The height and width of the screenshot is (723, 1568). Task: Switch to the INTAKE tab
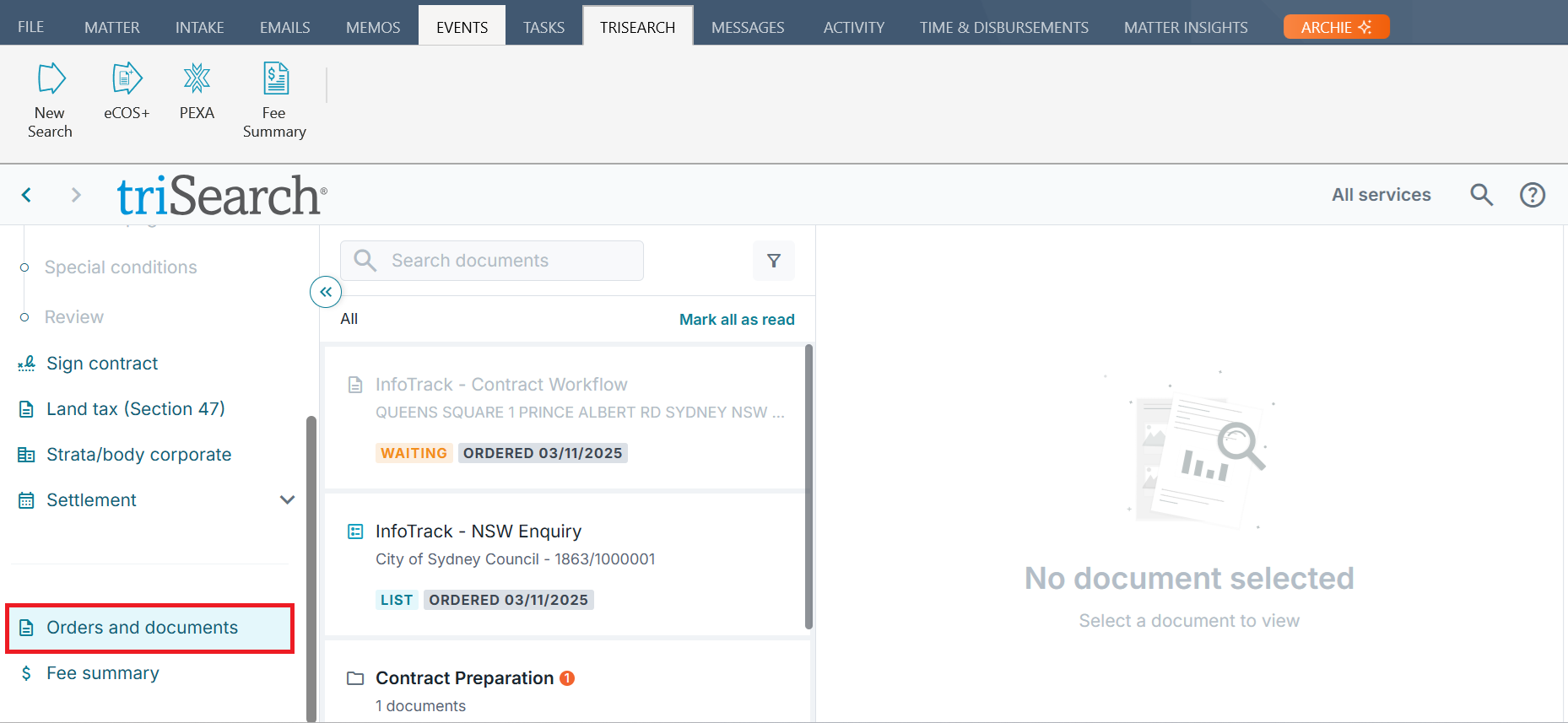coord(200,27)
